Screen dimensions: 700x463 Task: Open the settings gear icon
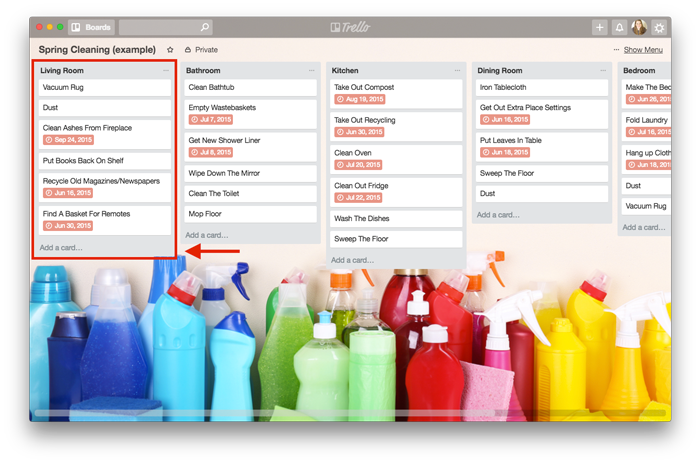[x=659, y=27]
